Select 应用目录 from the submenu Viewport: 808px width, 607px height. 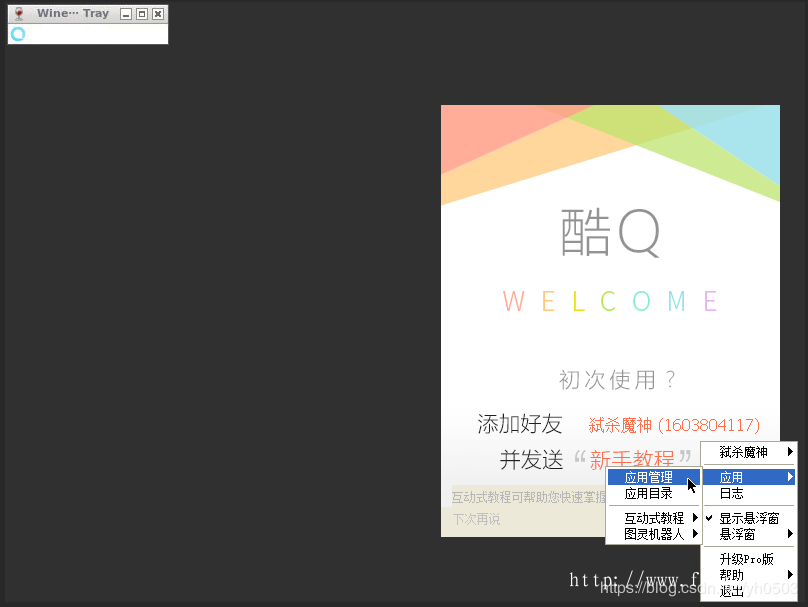(x=648, y=493)
